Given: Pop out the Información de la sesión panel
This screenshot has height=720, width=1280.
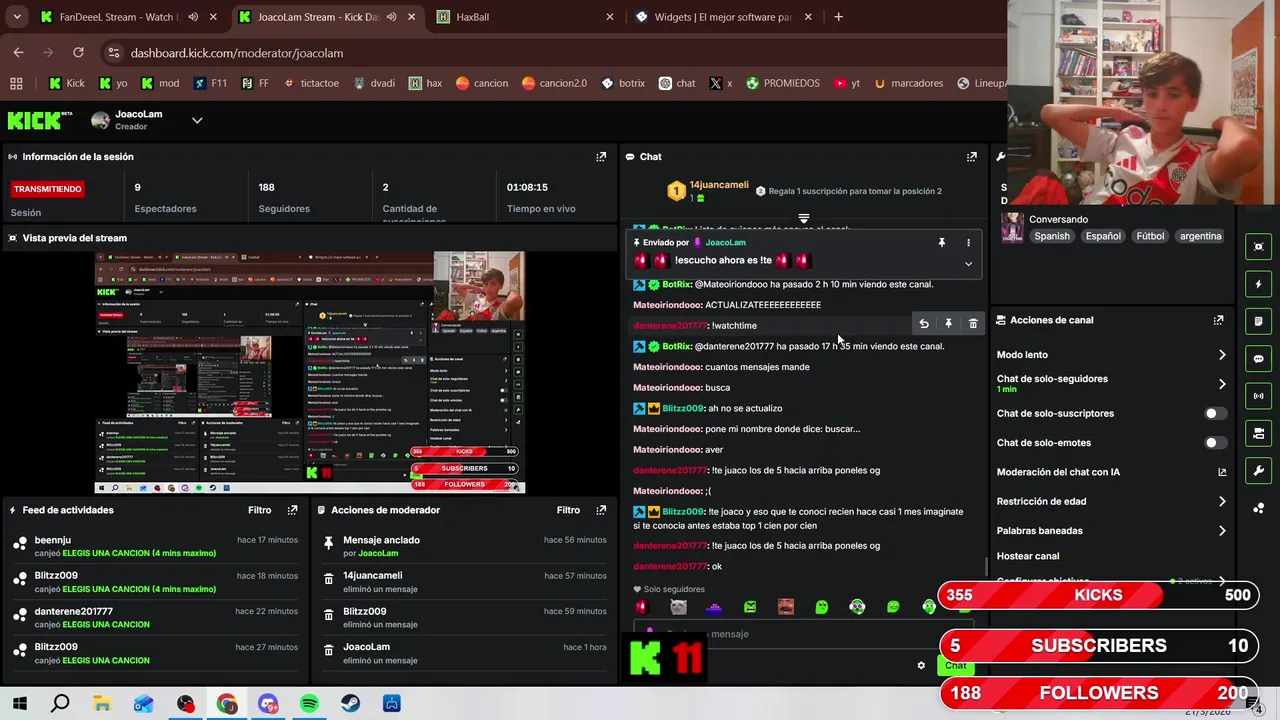Looking at the screenshot, I should pos(601,157).
